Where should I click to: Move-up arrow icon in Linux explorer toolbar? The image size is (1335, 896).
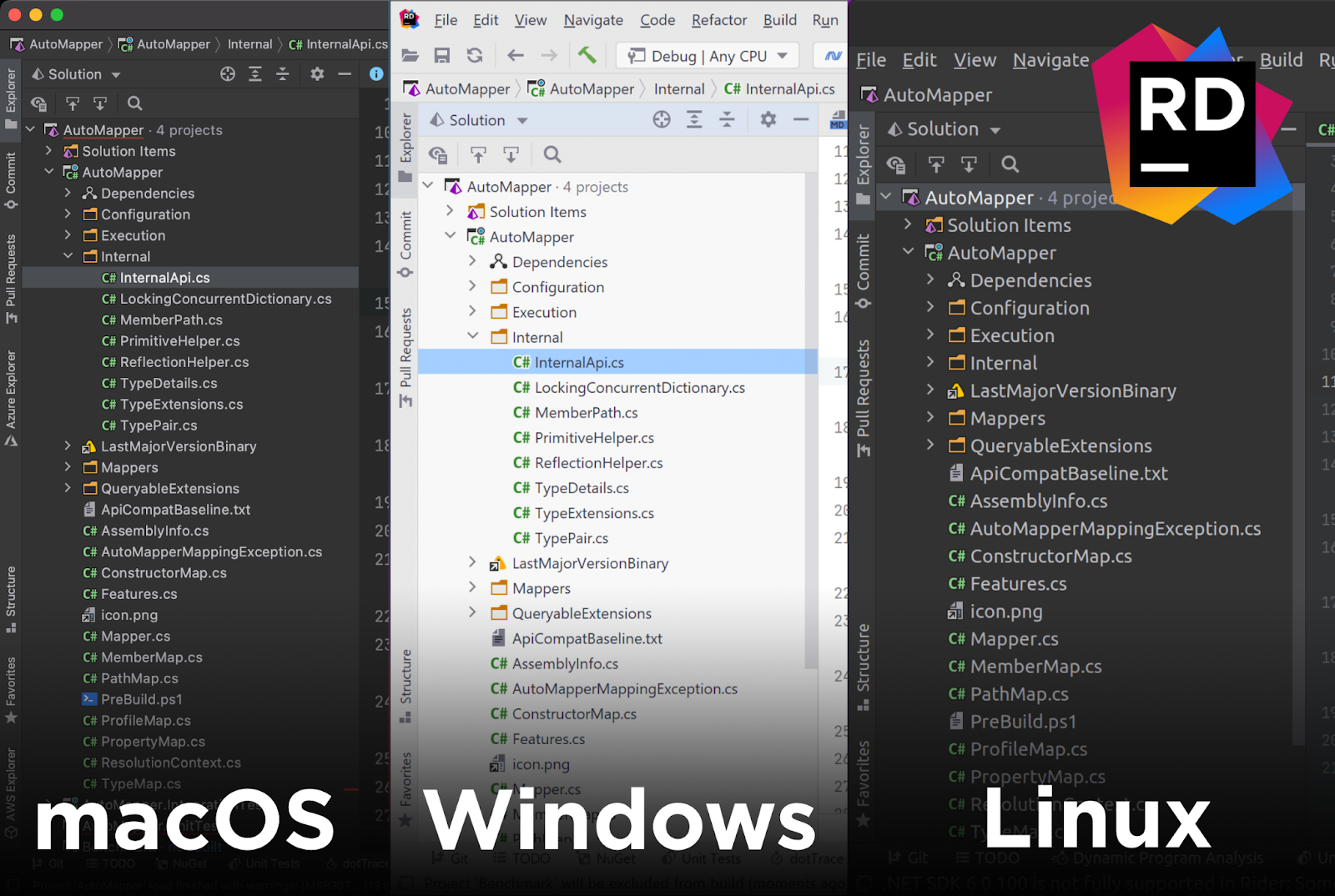pos(936,164)
